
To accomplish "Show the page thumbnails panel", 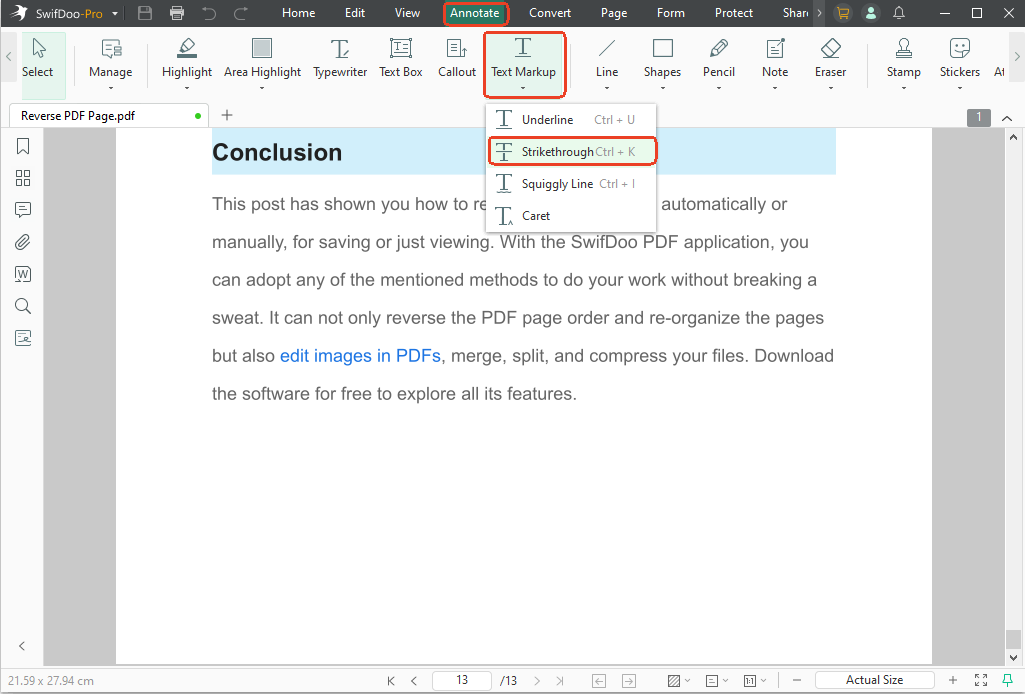I will click(x=23, y=178).
